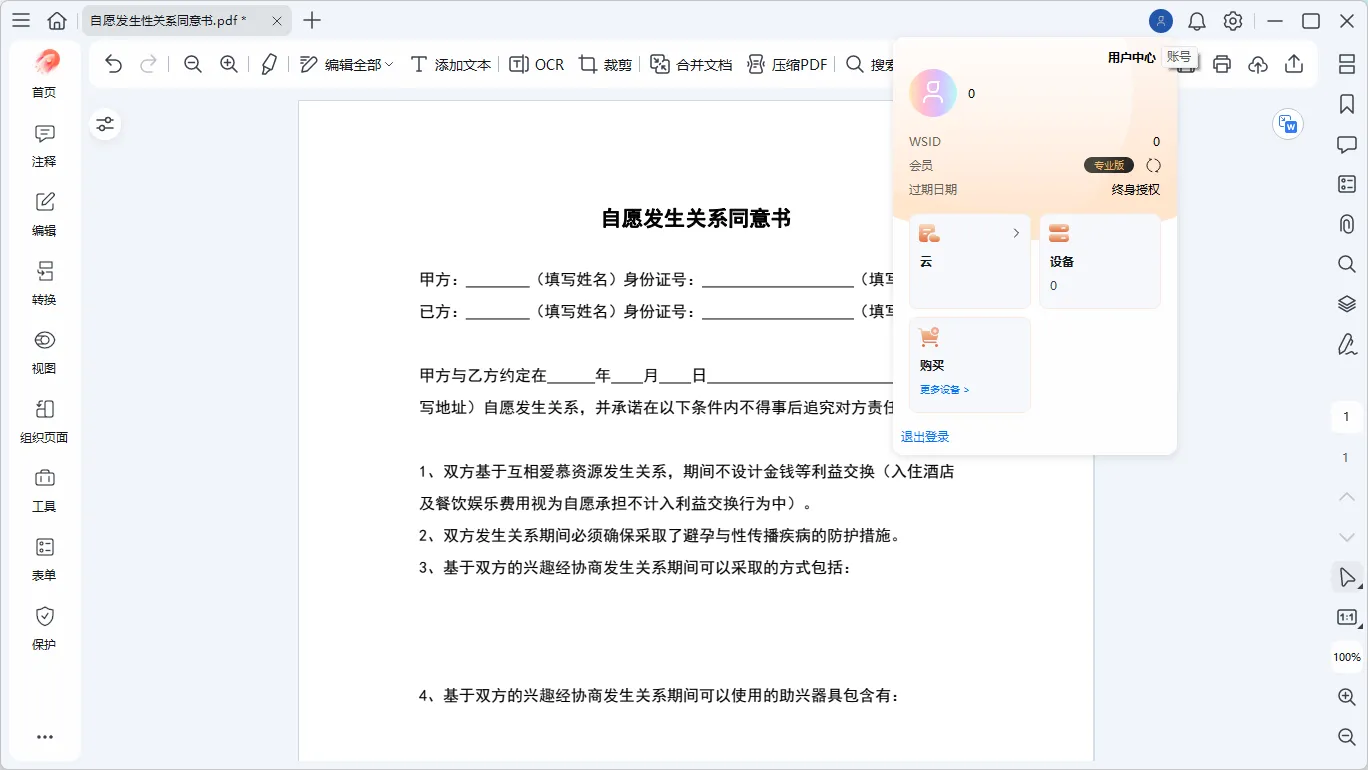The width and height of the screenshot is (1368, 770).
Task: Follow the 更多设备 link
Action: (x=945, y=389)
